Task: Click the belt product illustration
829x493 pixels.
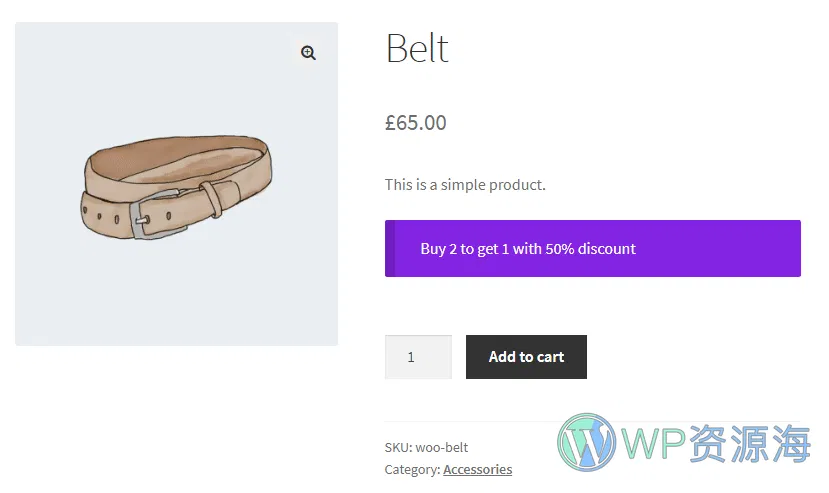Action: [177, 185]
